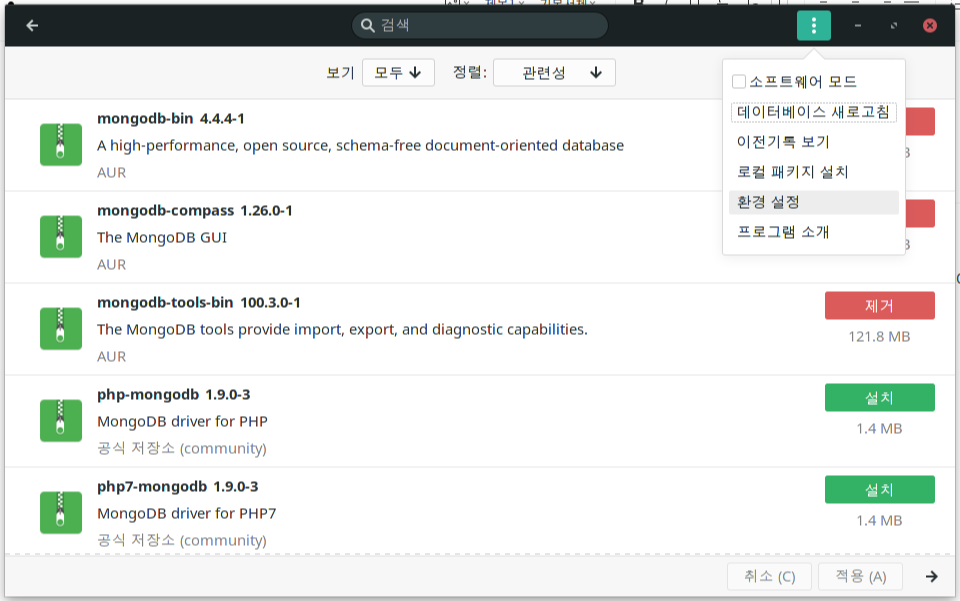
Task: Restore the package manager window size
Action: click(x=894, y=26)
